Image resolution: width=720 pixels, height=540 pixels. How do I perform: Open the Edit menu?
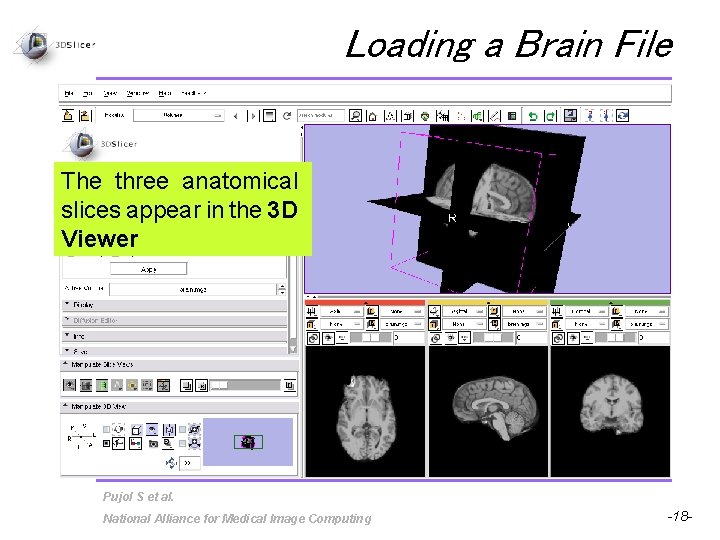[88, 93]
